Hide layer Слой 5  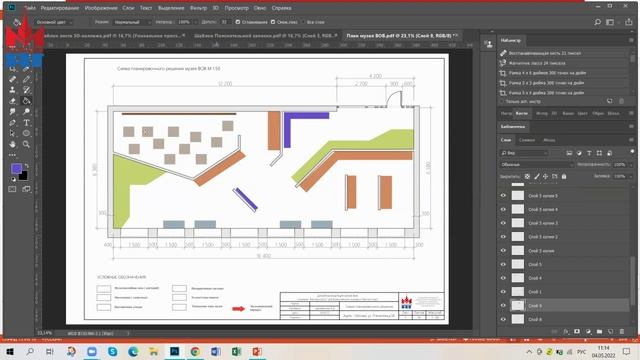tap(503, 264)
